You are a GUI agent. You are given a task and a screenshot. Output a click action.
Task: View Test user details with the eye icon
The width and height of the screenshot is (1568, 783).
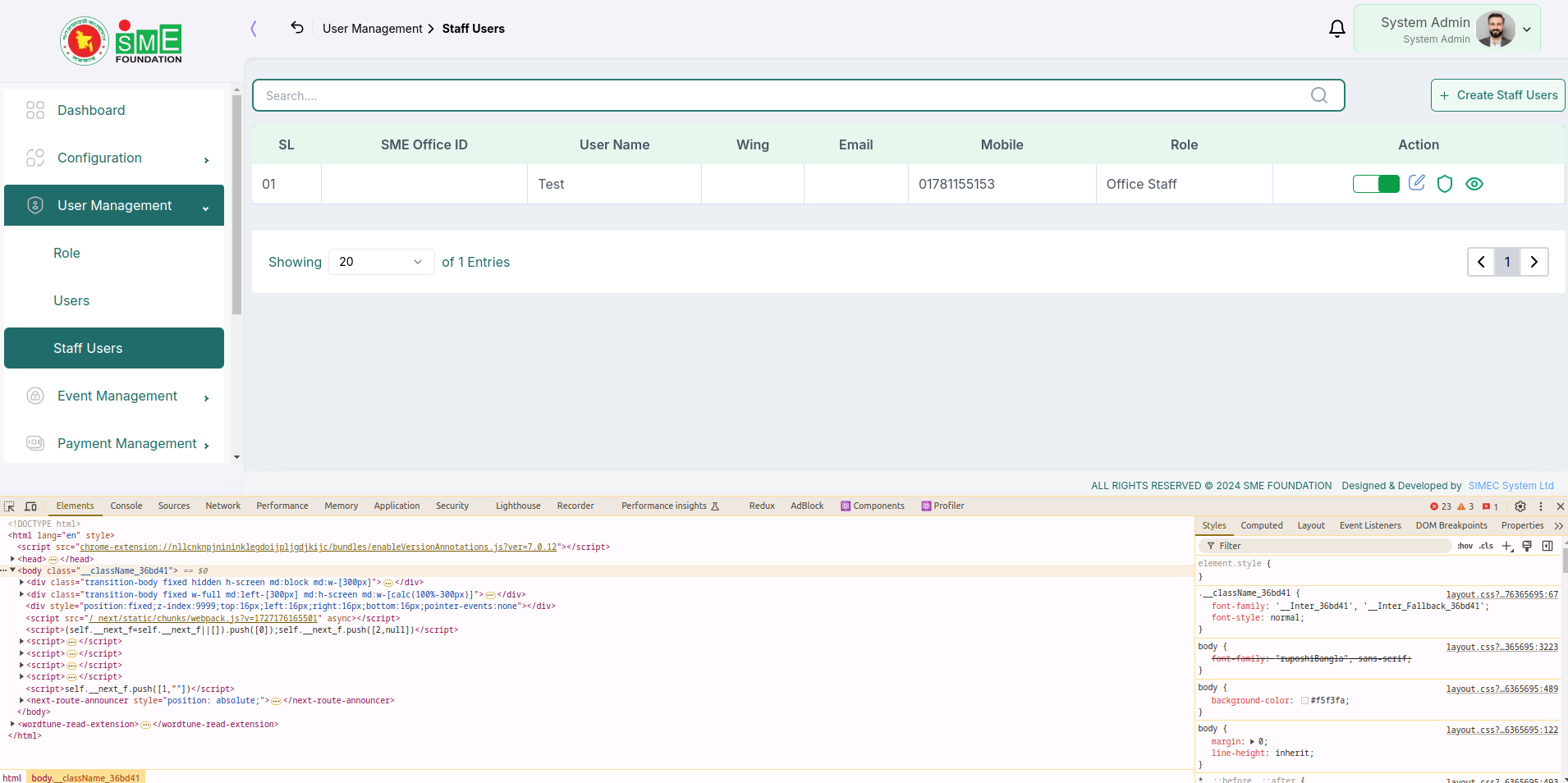tap(1474, 184)
